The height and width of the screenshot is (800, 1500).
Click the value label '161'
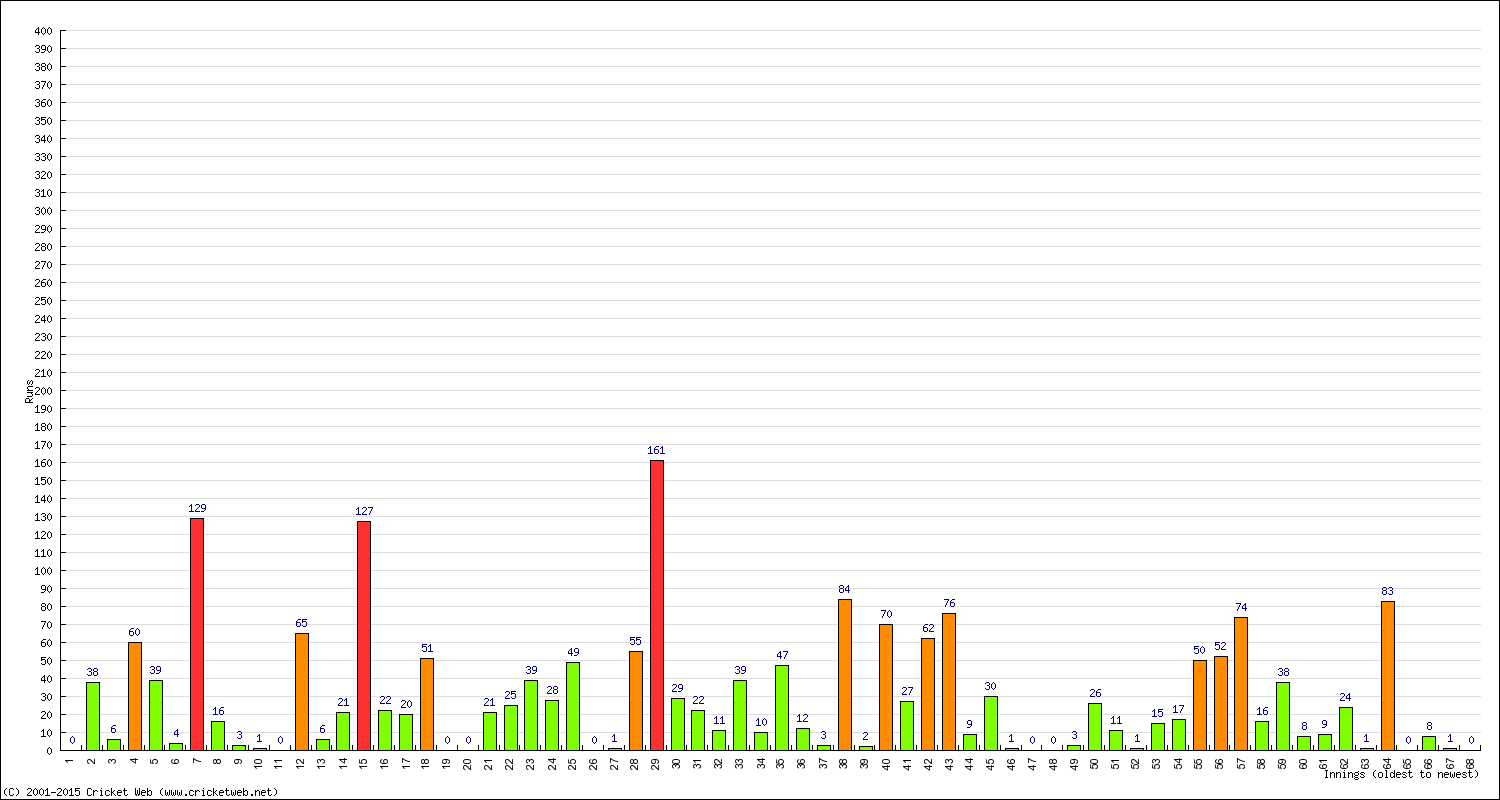656,450
